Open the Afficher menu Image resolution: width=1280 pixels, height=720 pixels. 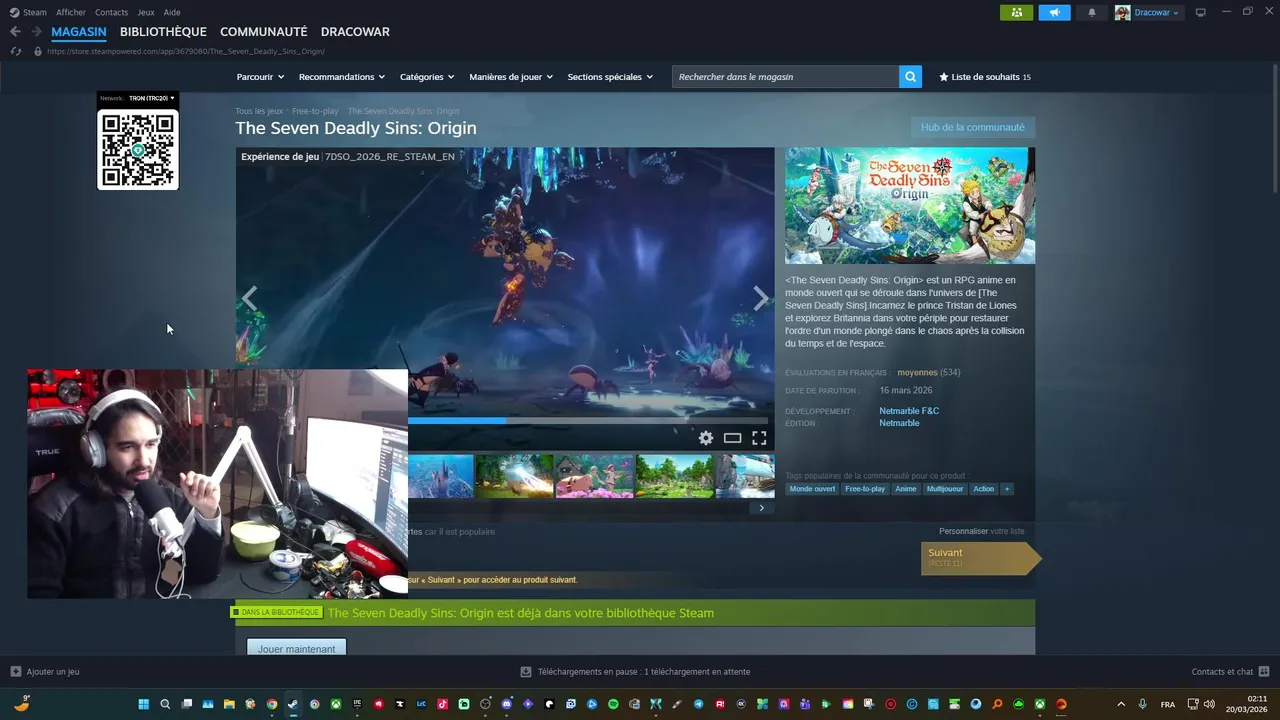[71, 12]
